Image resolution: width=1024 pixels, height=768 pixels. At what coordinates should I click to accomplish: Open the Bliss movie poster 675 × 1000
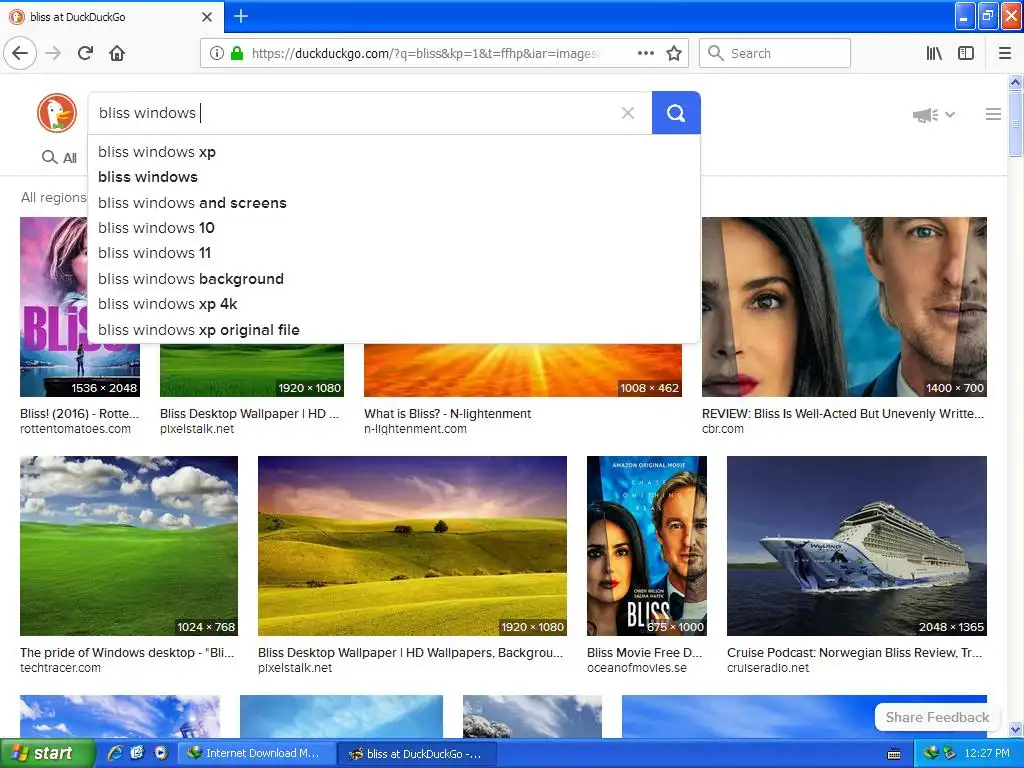pos(647,546)
